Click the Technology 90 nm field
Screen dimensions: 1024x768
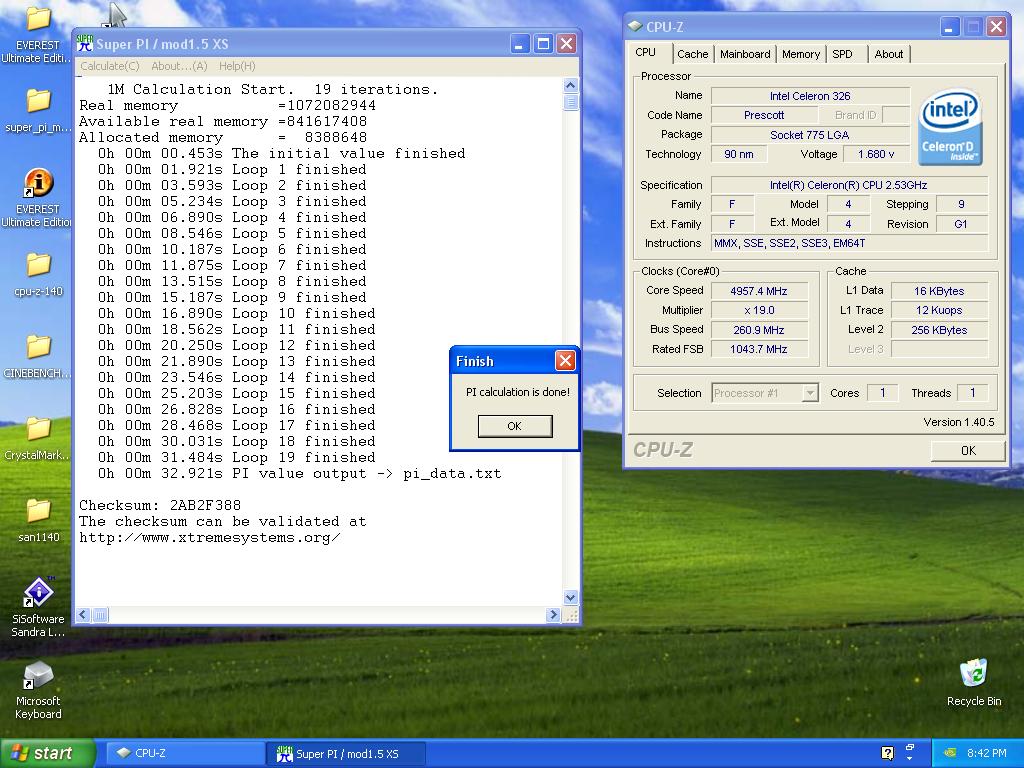click(x=739, y=154)
